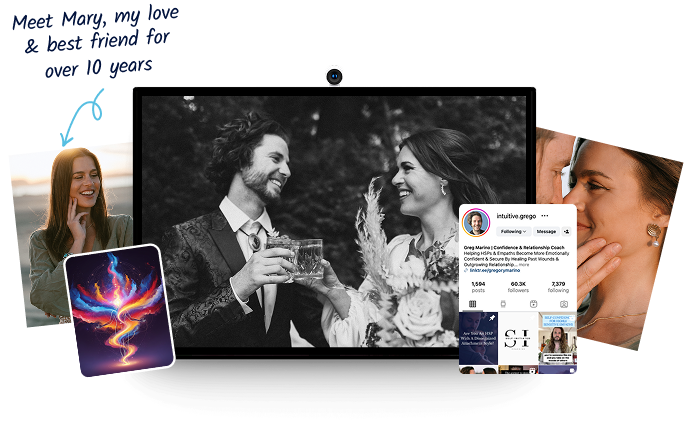Open the video feed tab icon
Image resolution: width=693 pixels, height=446 pixels.
[534, 303]
